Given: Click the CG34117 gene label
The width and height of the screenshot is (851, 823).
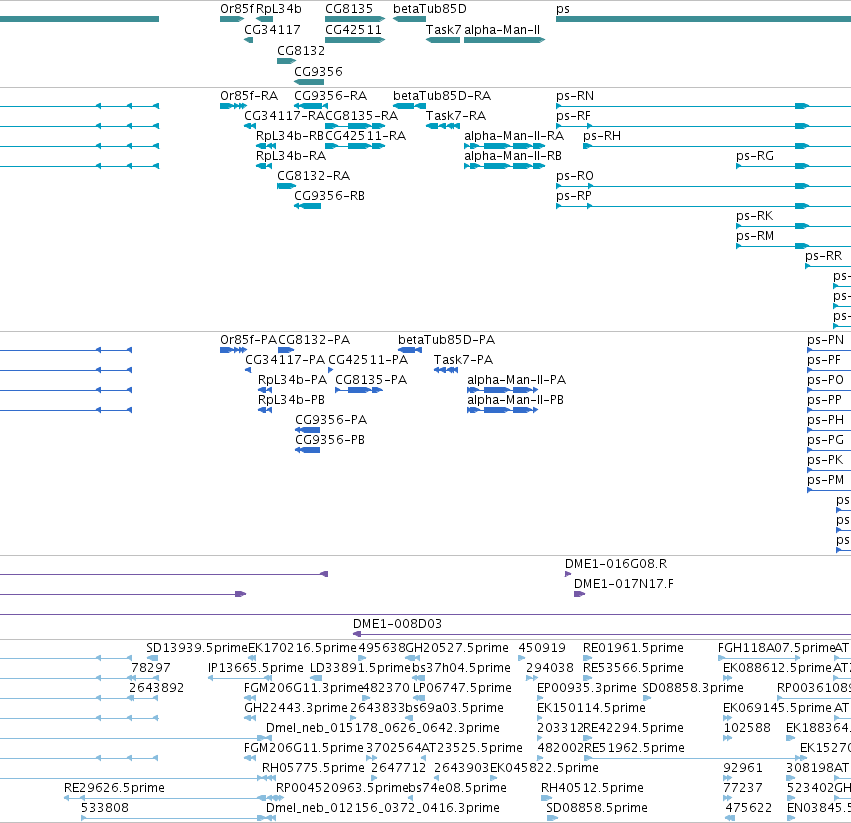Looking at the screenshot, I should 272,30.
